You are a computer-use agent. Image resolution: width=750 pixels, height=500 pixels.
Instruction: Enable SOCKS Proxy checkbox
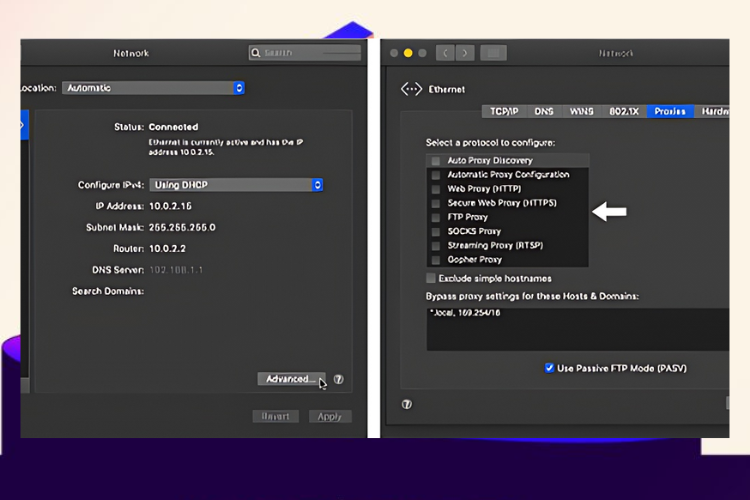pos(436,232)
